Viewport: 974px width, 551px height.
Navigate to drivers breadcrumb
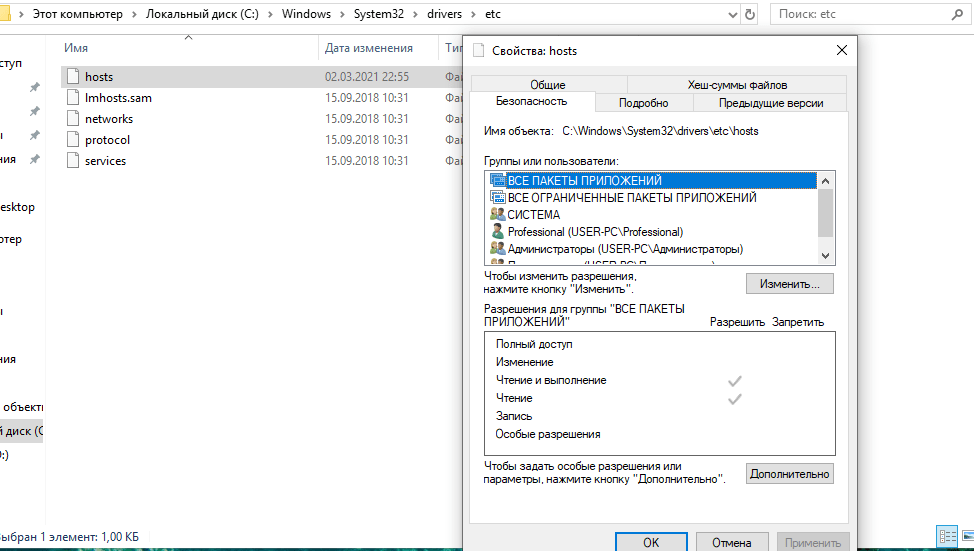point(445,14)
